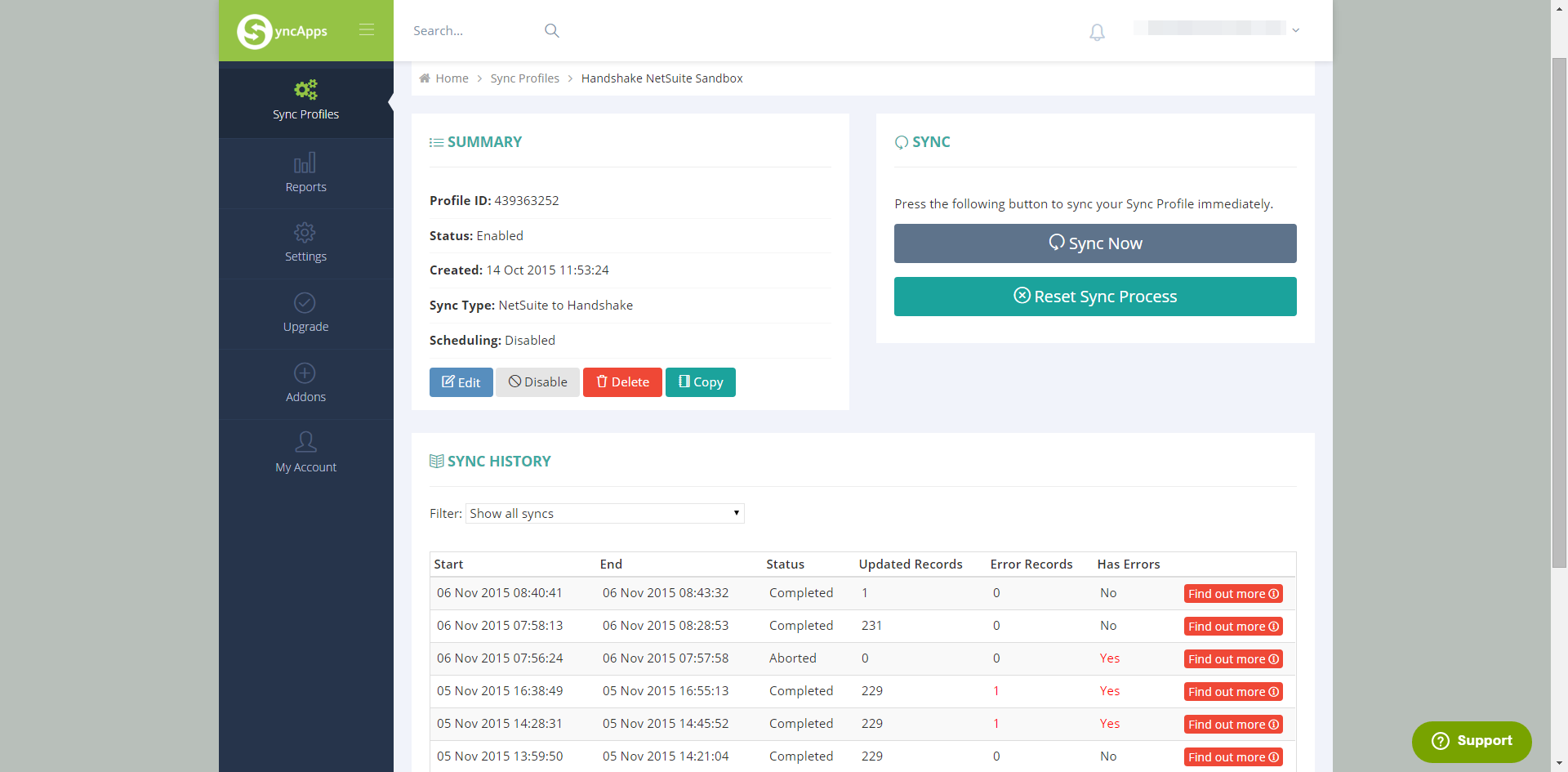Delete the sync profile
Viewport: 1568px width, 772px height.
point(622,382)
